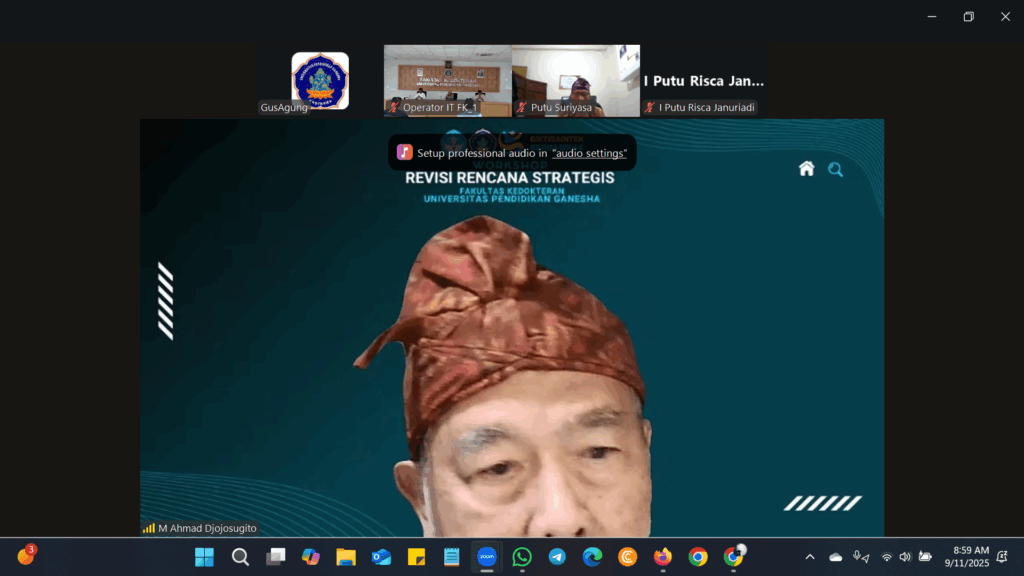Open Task View on the taskbar
This screenshot has height=576, width=1024.
(276, 557)
